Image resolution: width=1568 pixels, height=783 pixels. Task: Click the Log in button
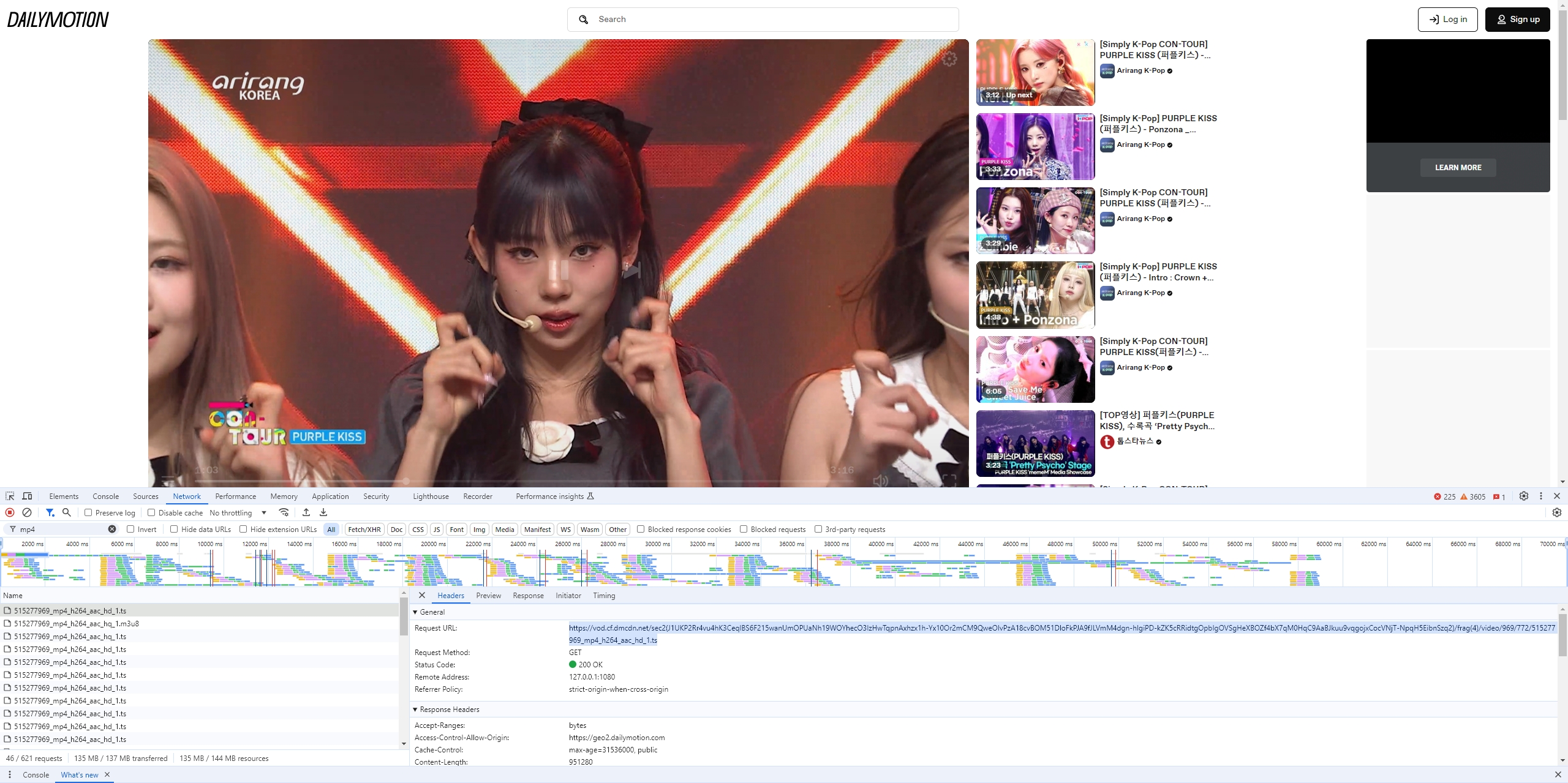click(1447, 20)
